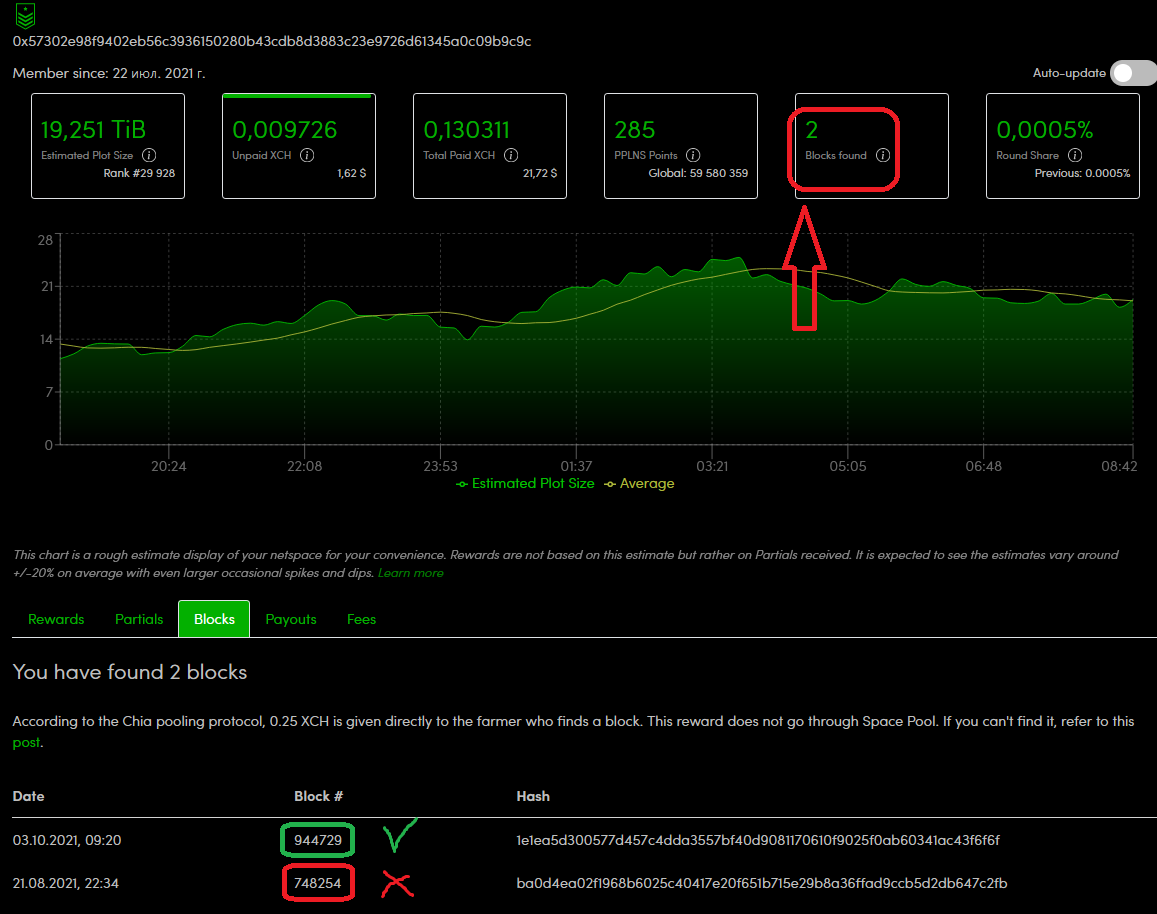Switch to the Payouts tab

[291, 619]
